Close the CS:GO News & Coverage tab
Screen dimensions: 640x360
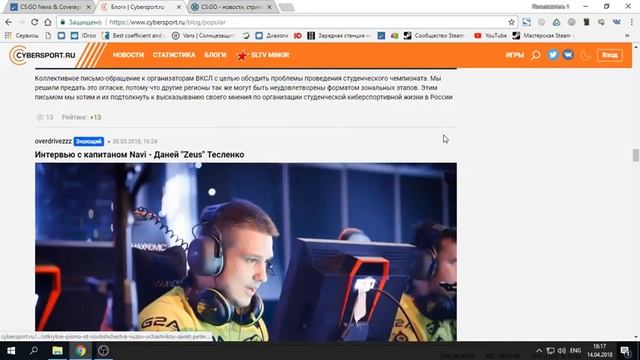[88, 7]
